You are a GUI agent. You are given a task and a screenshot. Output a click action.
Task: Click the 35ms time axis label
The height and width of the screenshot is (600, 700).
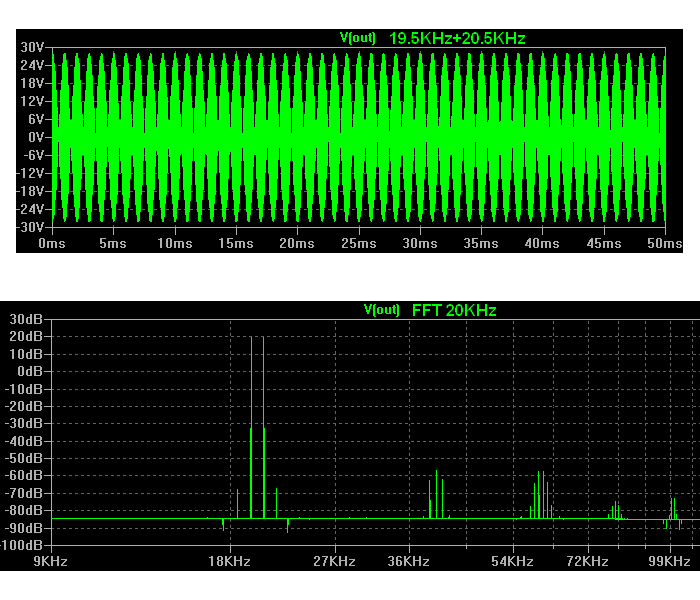click(481, 244)
